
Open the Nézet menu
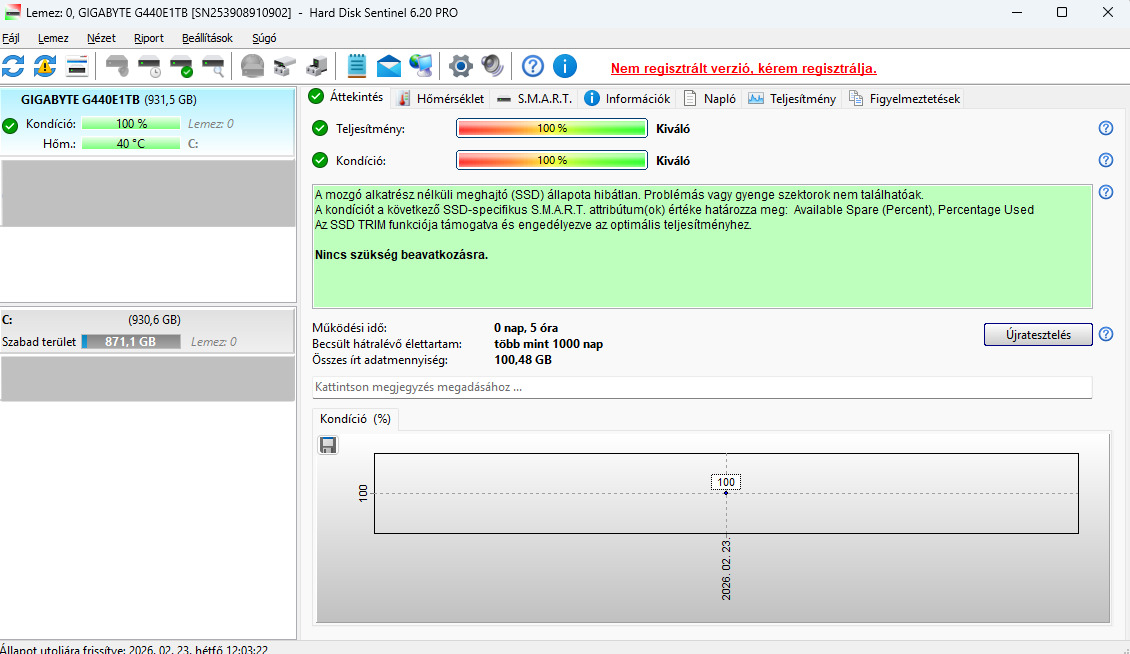tap(101, 38)
